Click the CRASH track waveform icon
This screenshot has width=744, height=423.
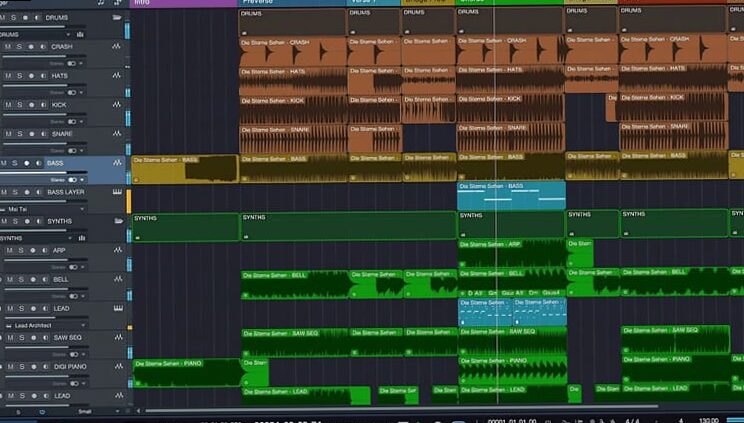116,47
